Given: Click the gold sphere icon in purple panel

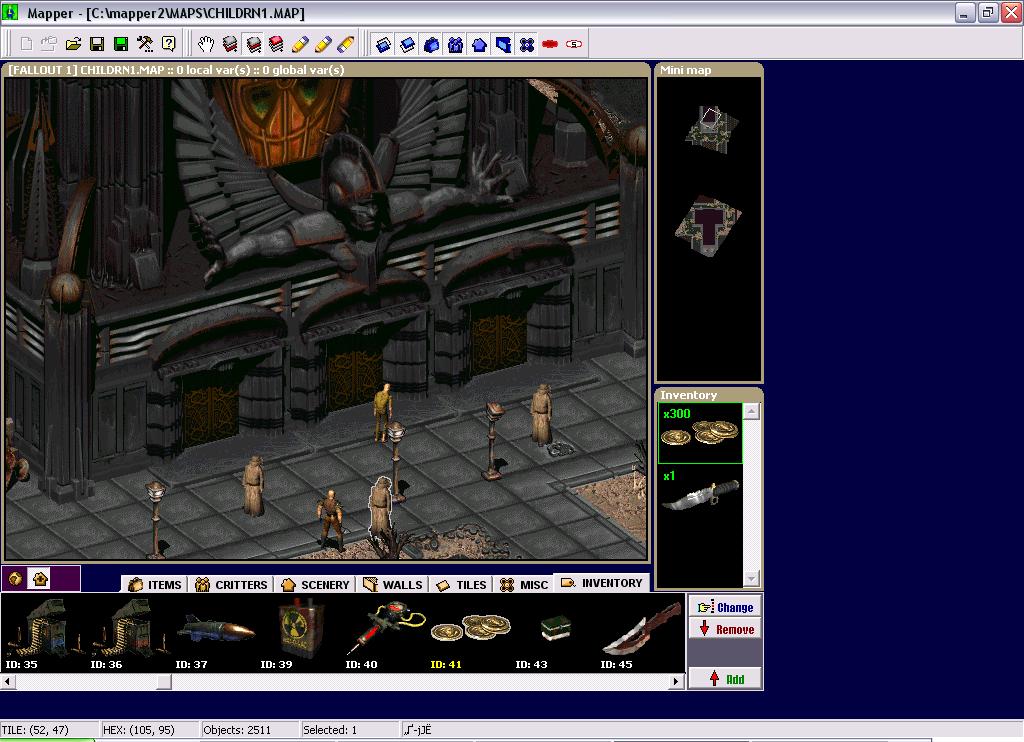Looking at the screenshot, I should pos(16,578).
